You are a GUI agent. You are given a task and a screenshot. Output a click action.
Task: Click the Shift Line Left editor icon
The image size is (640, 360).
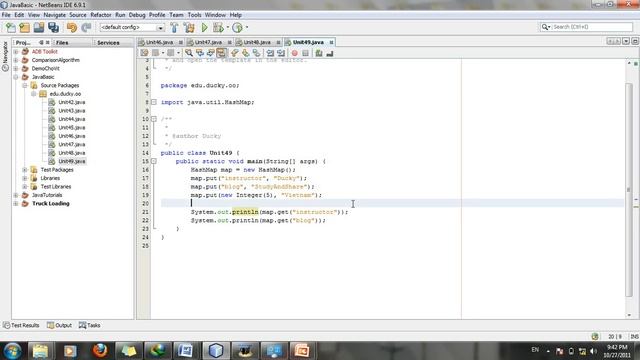click(270, 53)
